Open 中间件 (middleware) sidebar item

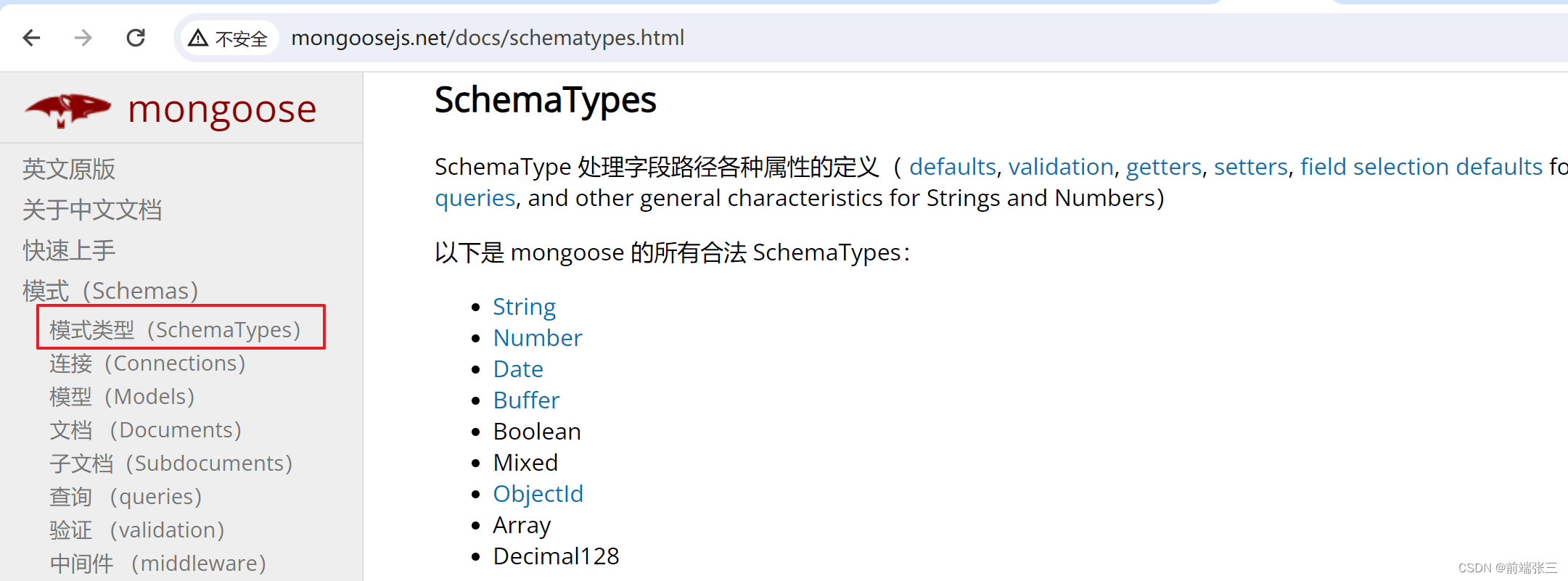click(158, 563)
